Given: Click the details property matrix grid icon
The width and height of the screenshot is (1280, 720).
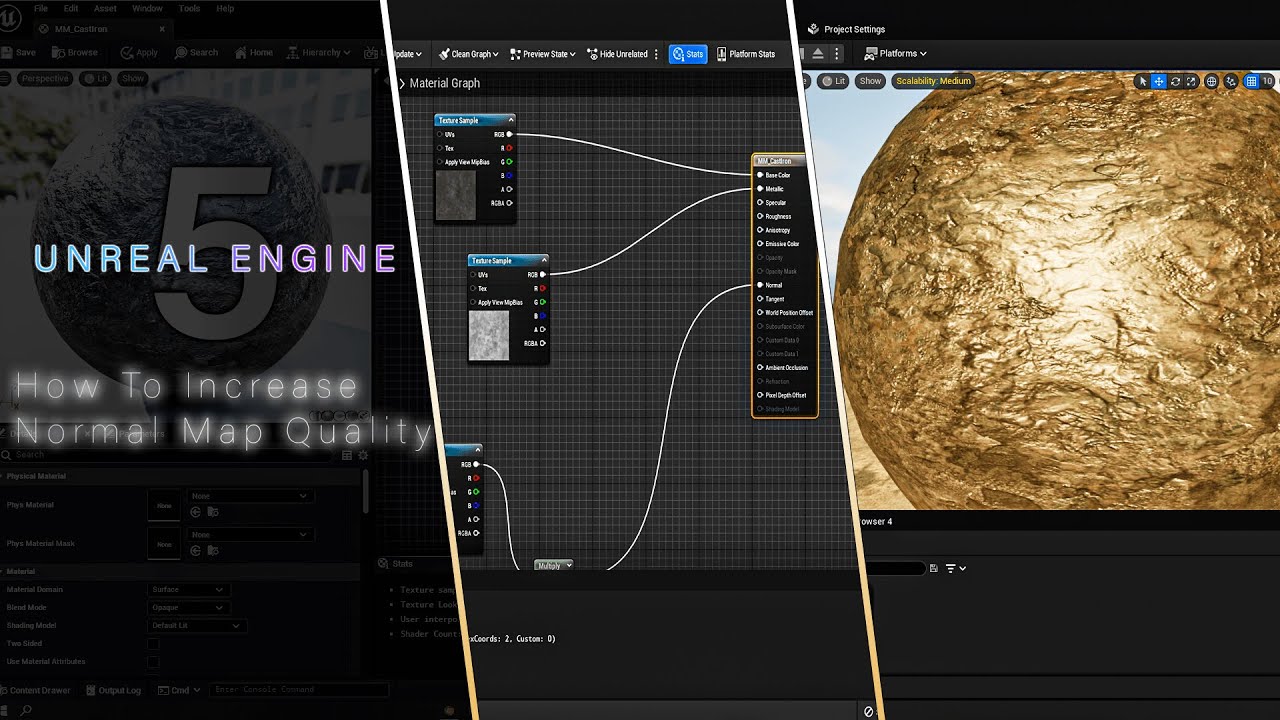Looking at the screenshot, I should (x=347, y=455).
